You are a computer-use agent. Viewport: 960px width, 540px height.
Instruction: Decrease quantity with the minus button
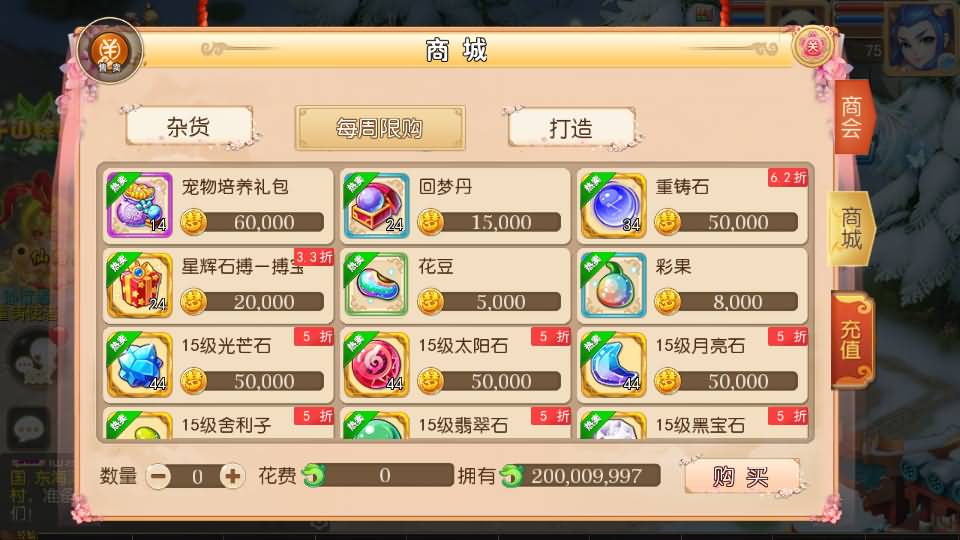159,476
